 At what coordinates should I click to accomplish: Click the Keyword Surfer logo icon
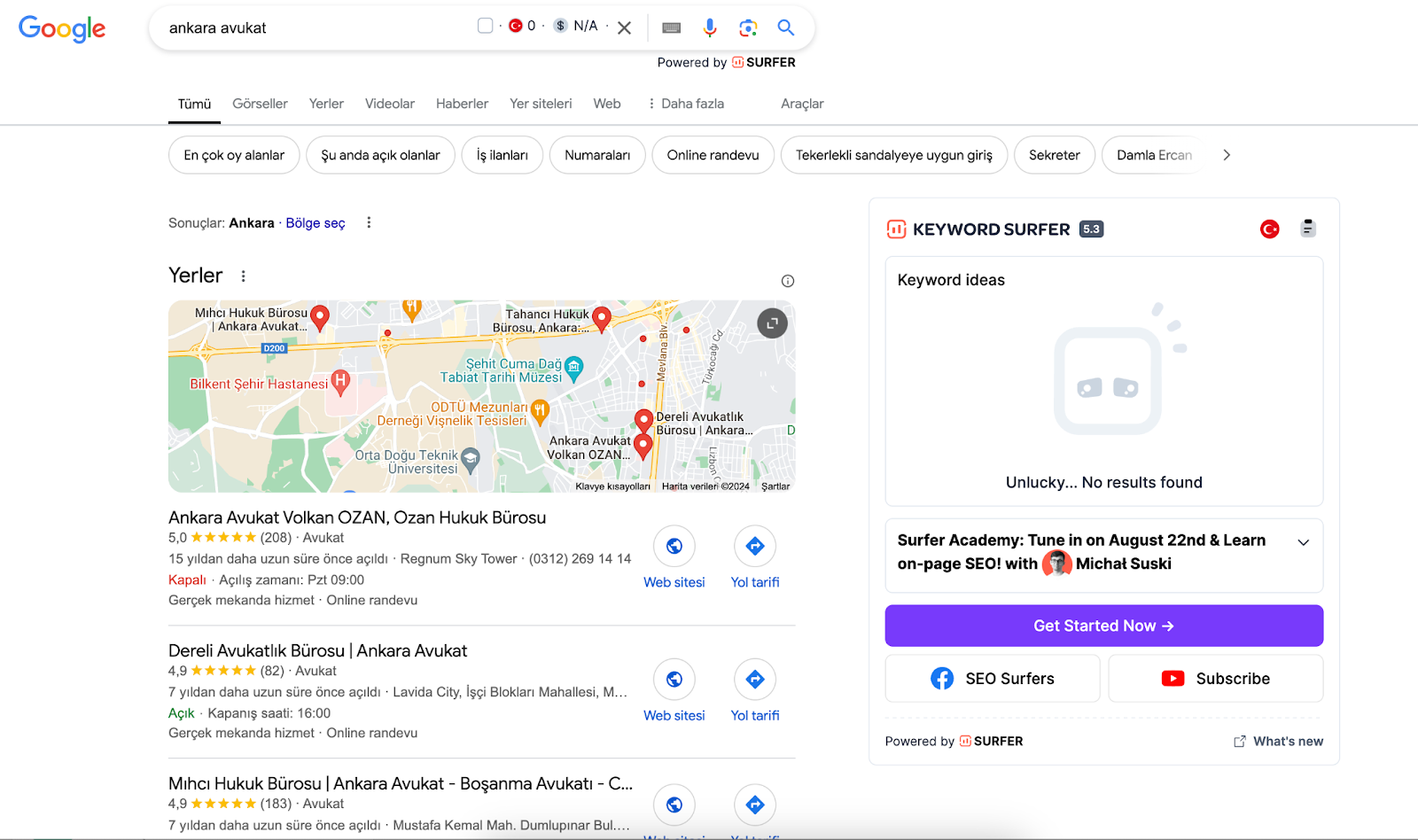897,229
